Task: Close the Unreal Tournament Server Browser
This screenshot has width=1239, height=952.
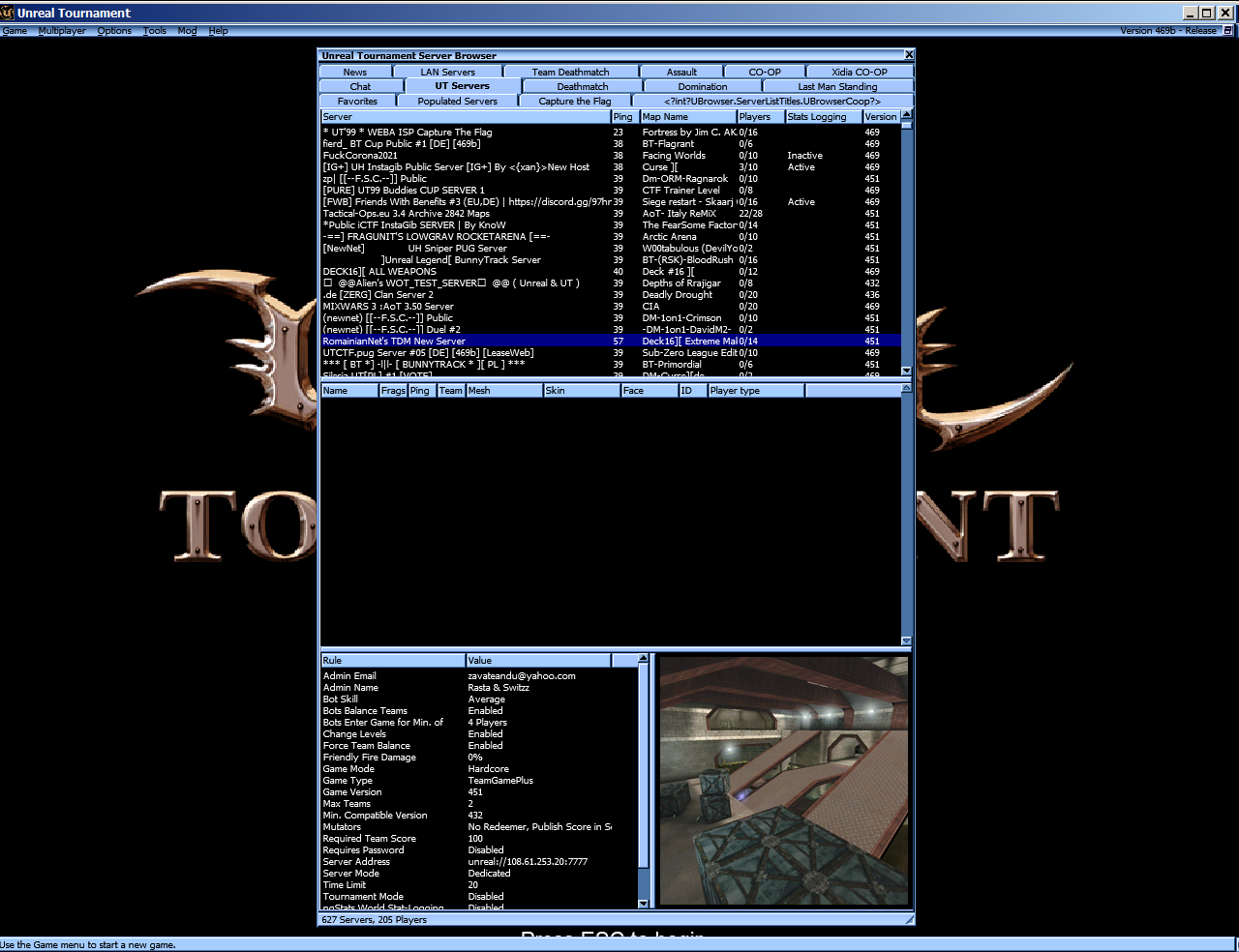Action: pyautogui.click(x=908, y=55)
